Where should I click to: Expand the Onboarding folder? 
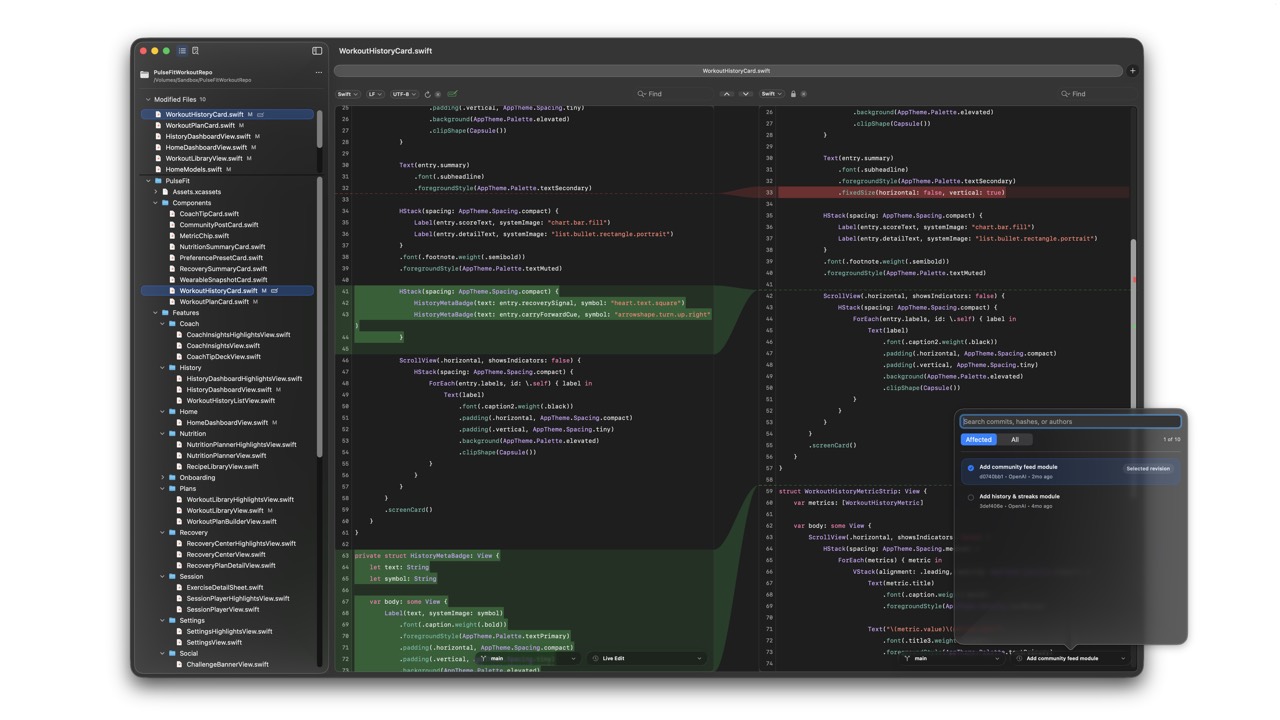point(163,478)
